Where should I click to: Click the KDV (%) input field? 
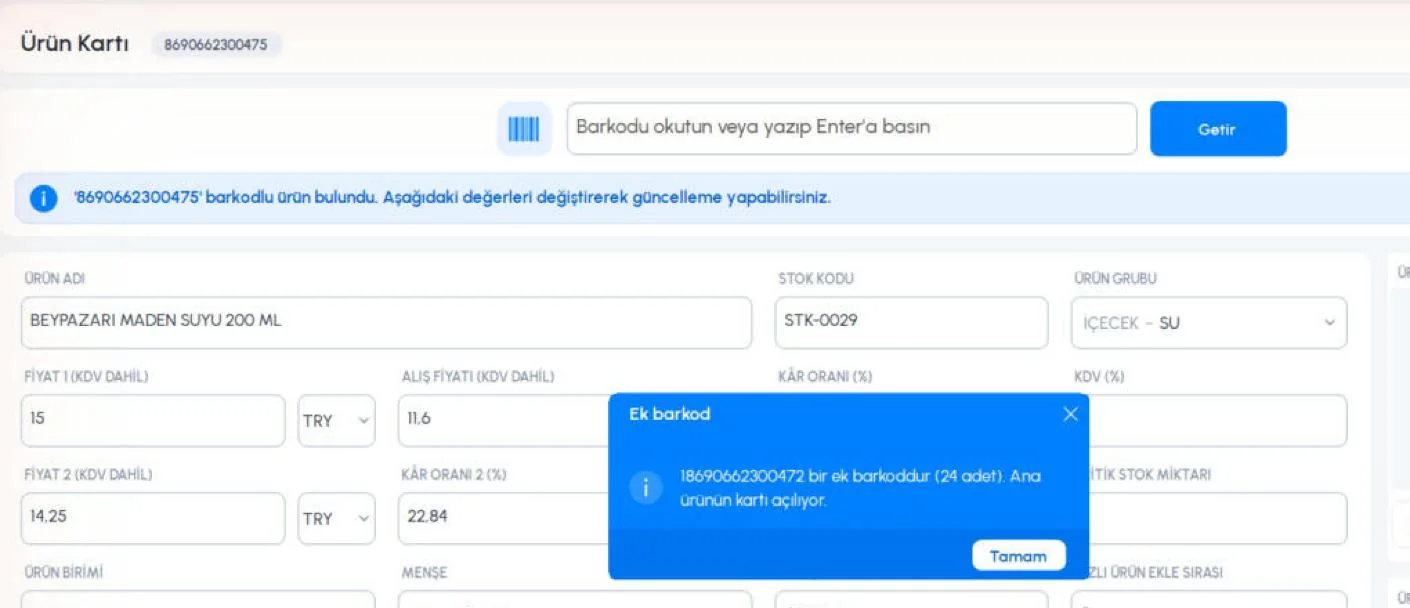(1218, 420)
